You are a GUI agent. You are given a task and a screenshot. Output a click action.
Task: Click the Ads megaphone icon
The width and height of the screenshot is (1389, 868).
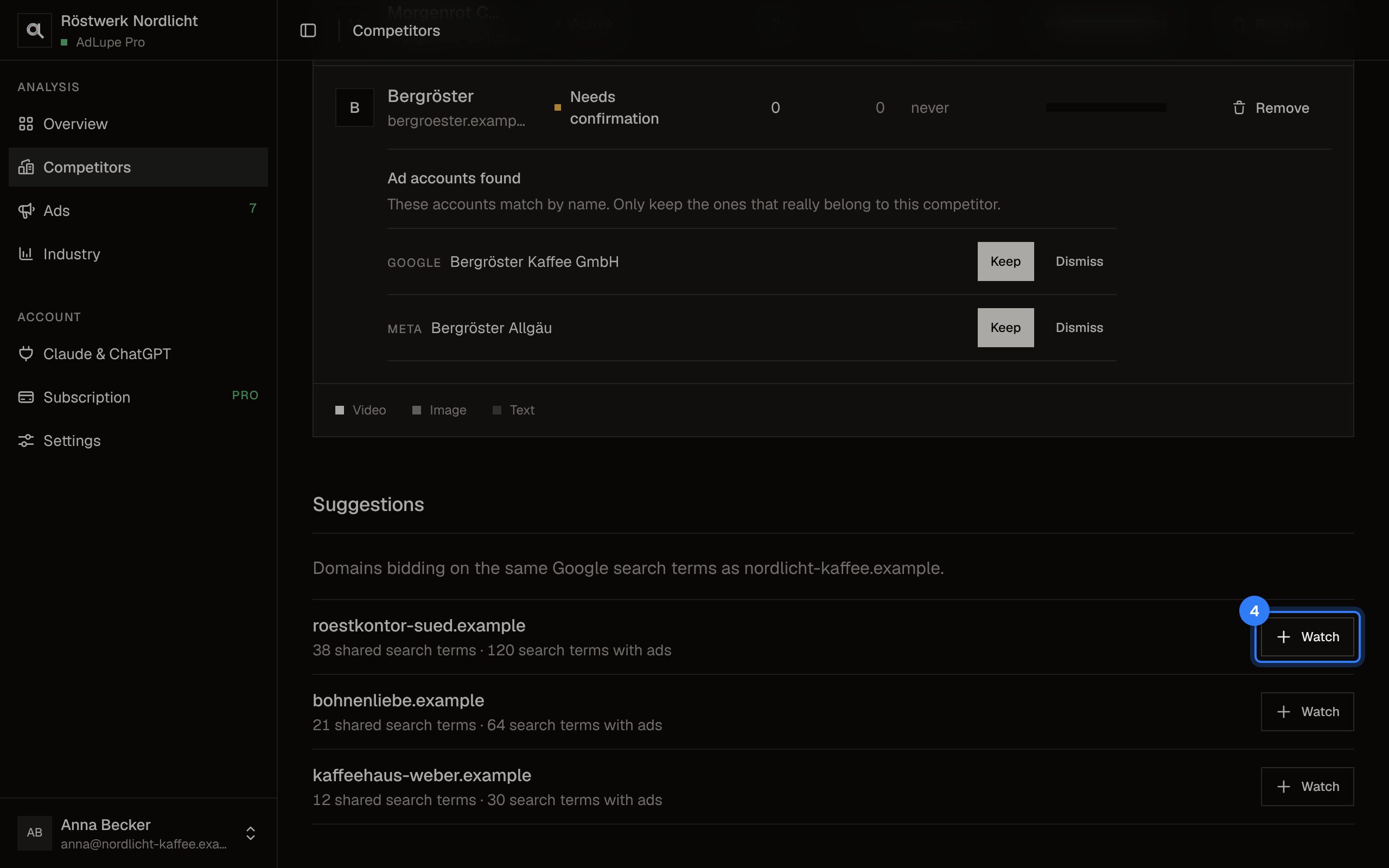click(26, 210)
